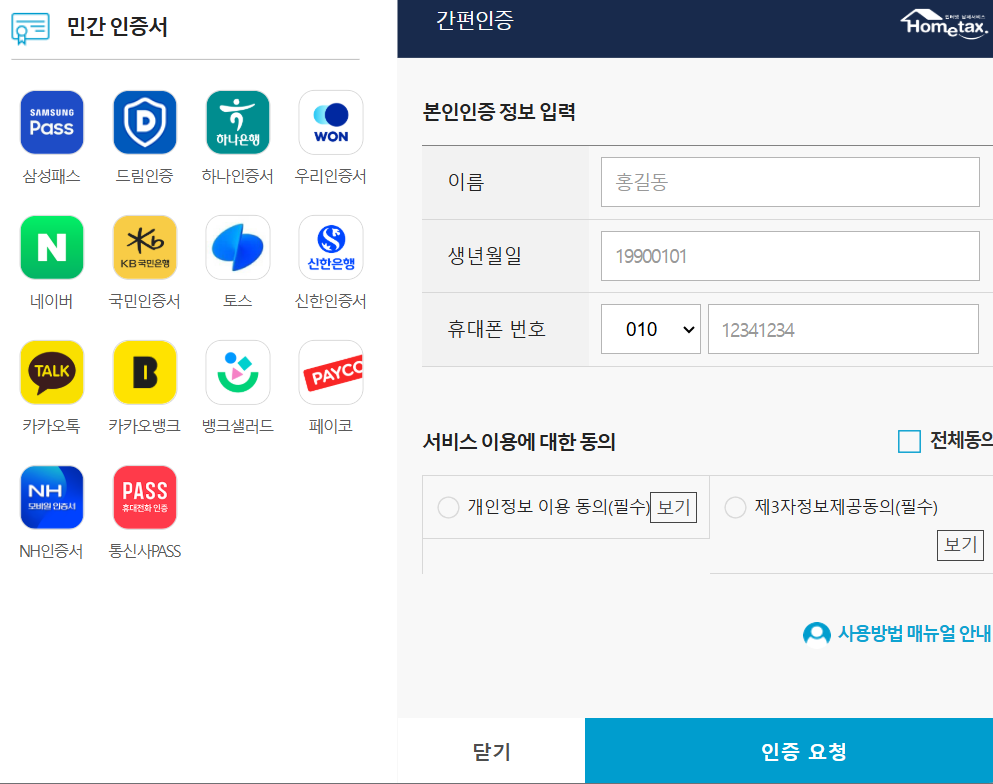Choose the KB국민은행 certificate icon

(145, 247)
